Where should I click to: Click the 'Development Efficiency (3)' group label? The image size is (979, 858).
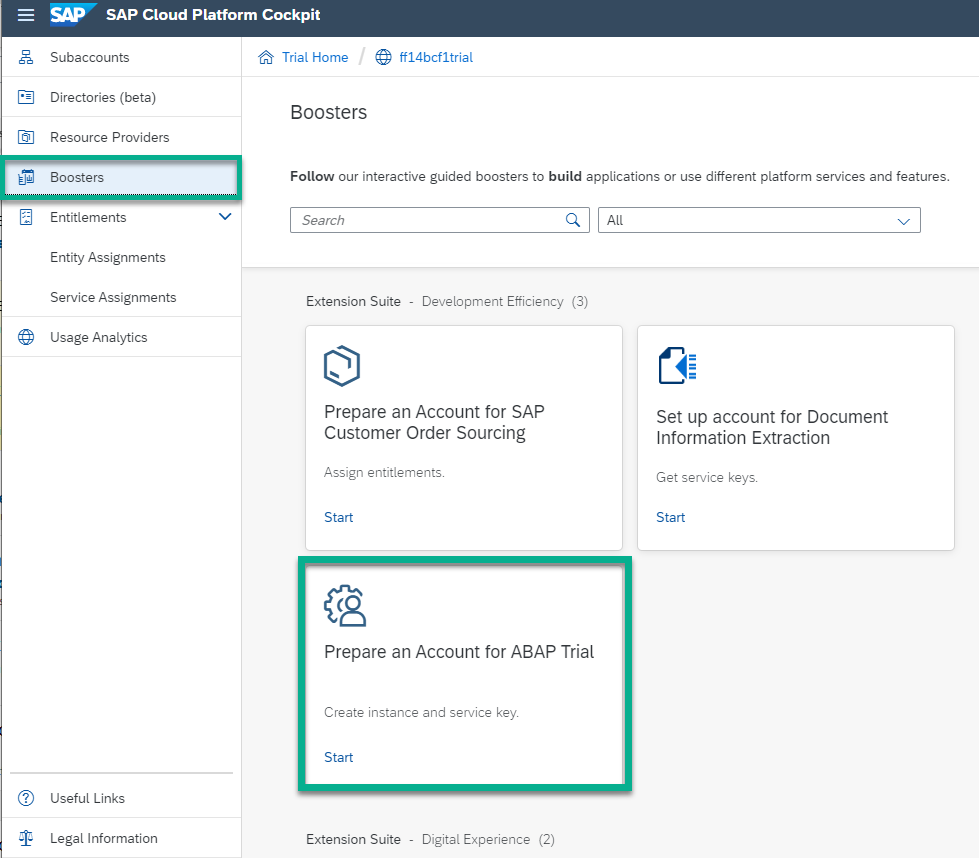point(504,302)
